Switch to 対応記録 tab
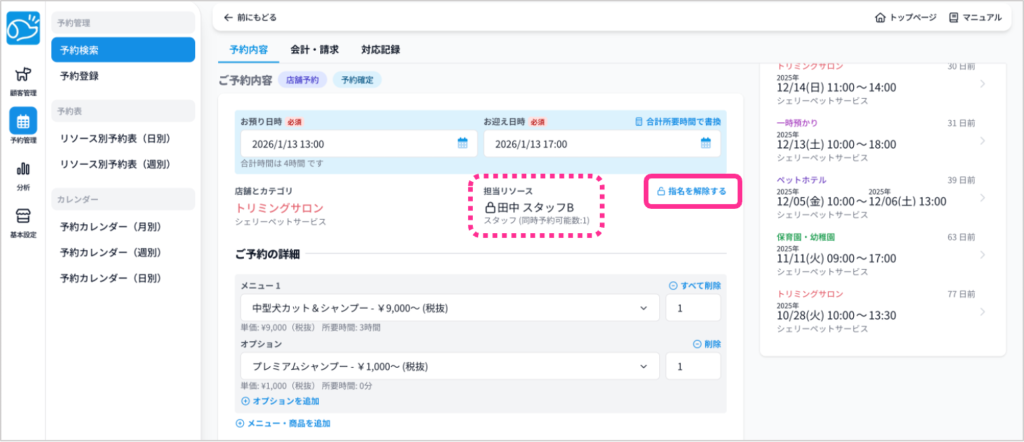The height and width of the screenshot is (442, 1024). tap(384, 48)
